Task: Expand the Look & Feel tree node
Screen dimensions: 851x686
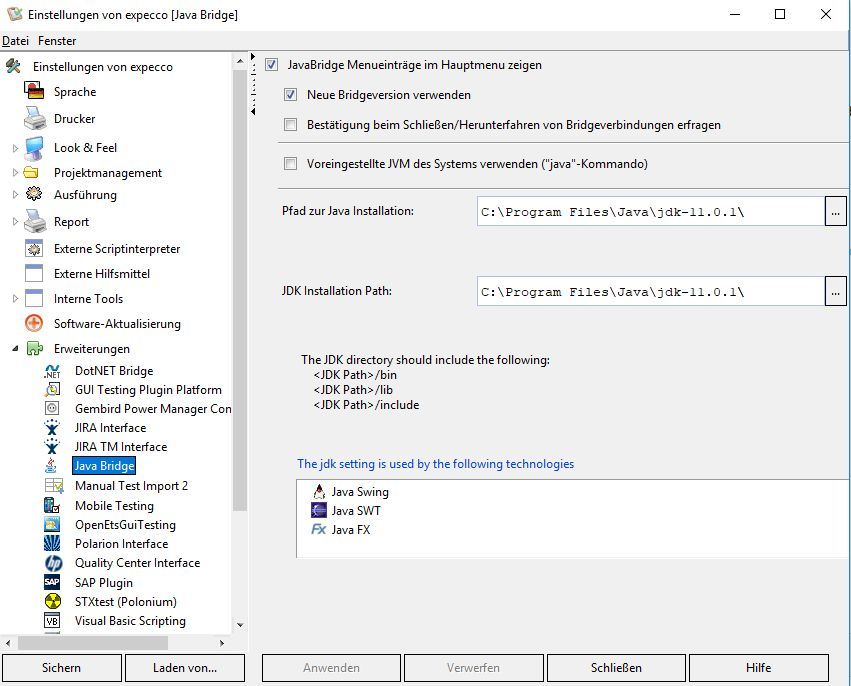Action: (15, 148)
